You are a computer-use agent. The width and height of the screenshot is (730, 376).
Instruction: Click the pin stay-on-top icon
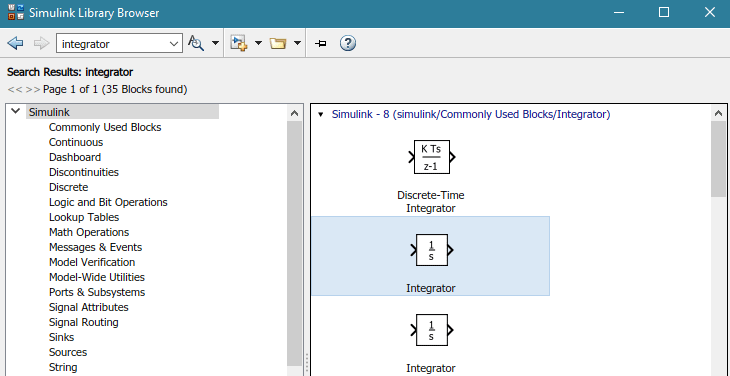click(320, 44)
